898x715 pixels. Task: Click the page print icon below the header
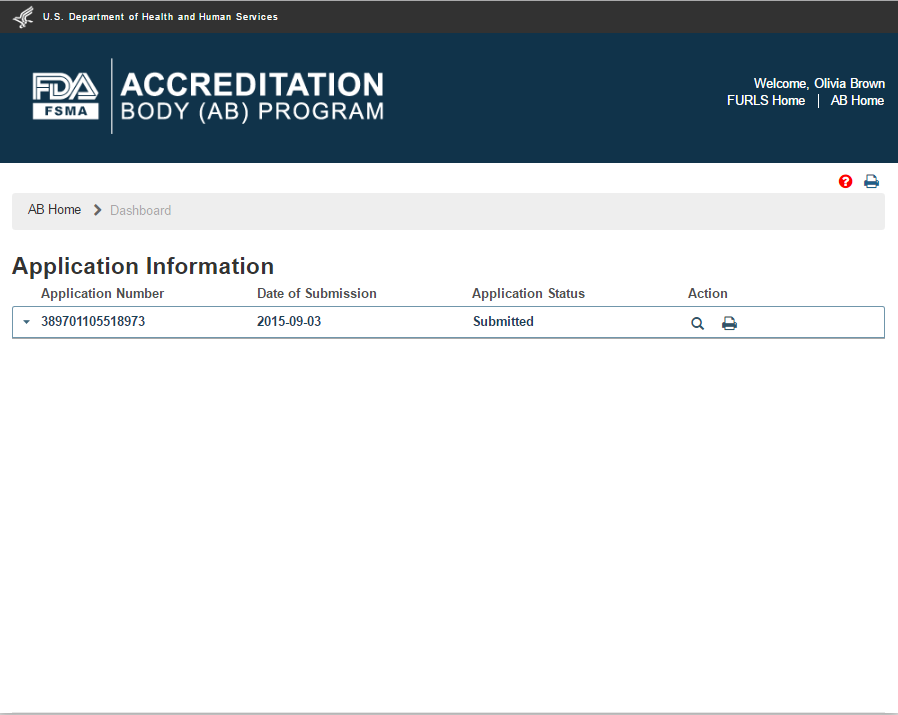click(871, 181)
